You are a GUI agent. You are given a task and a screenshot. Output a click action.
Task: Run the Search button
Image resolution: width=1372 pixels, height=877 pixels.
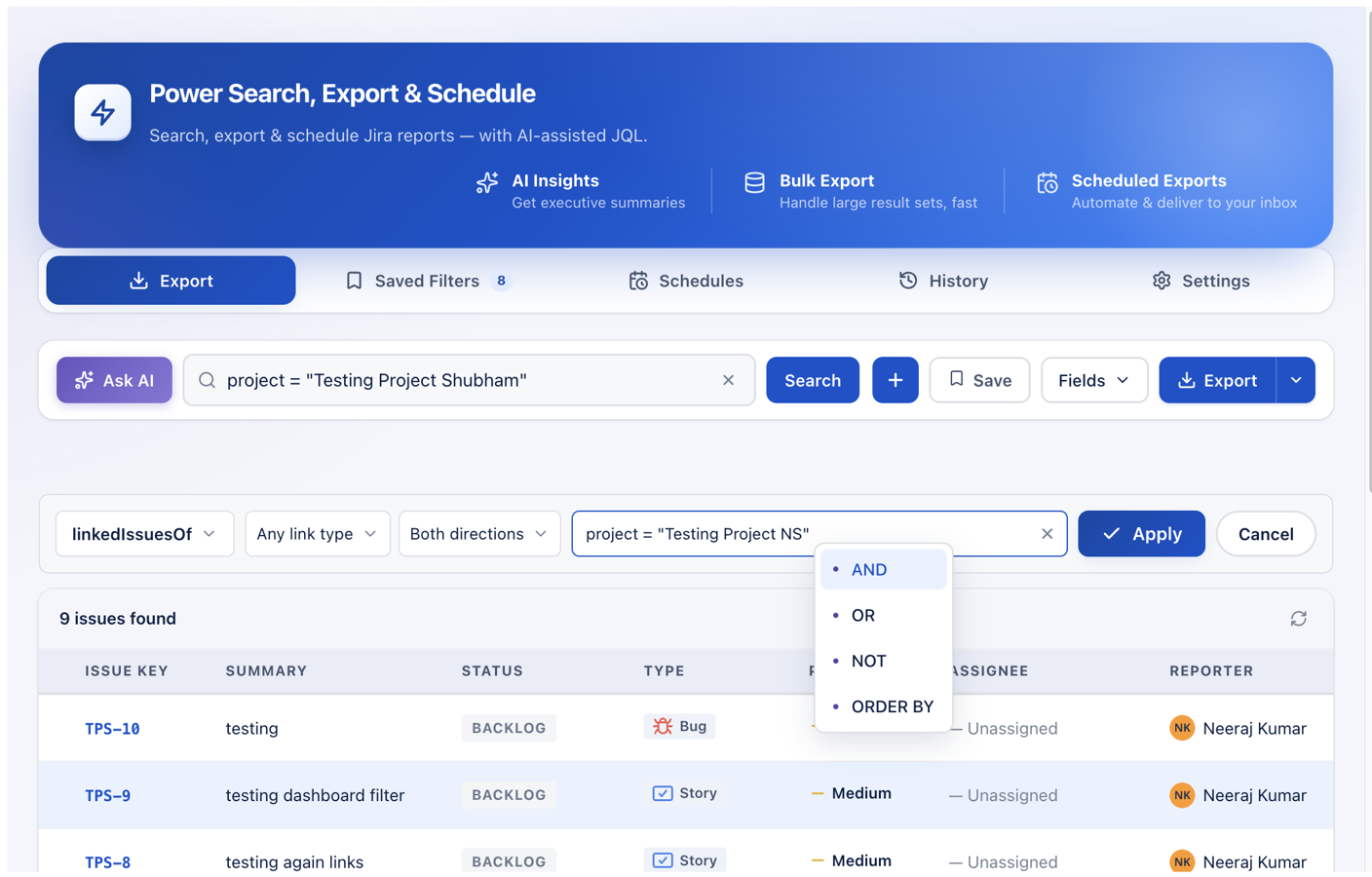click(x=813, y=380)
